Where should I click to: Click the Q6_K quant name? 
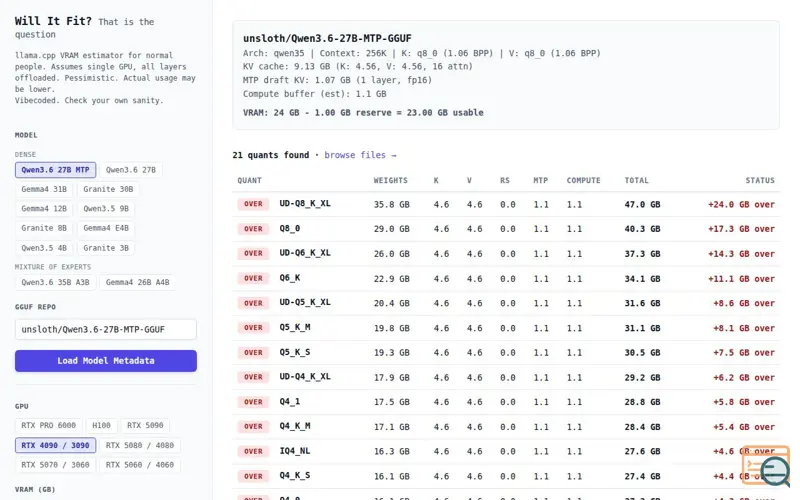[x=289, y=278]
